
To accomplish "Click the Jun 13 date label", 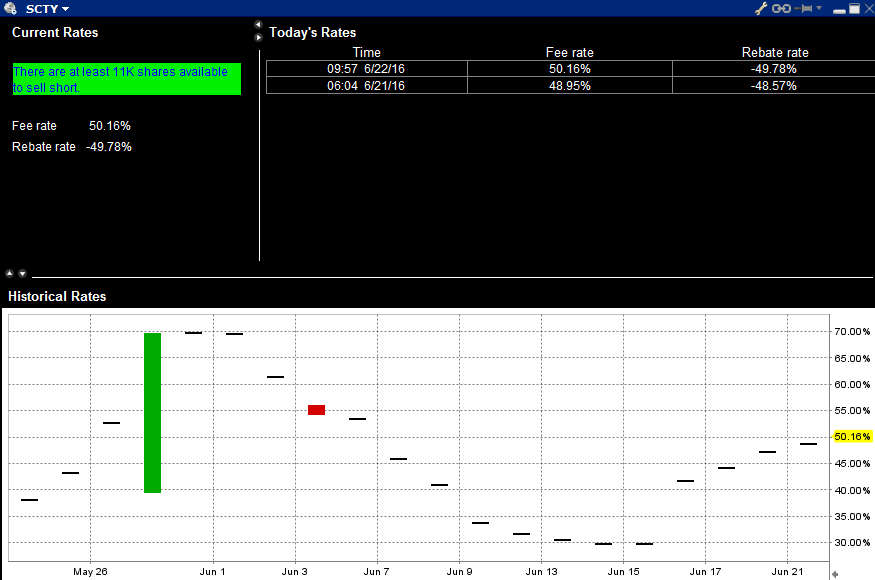I will pos(541,572).
